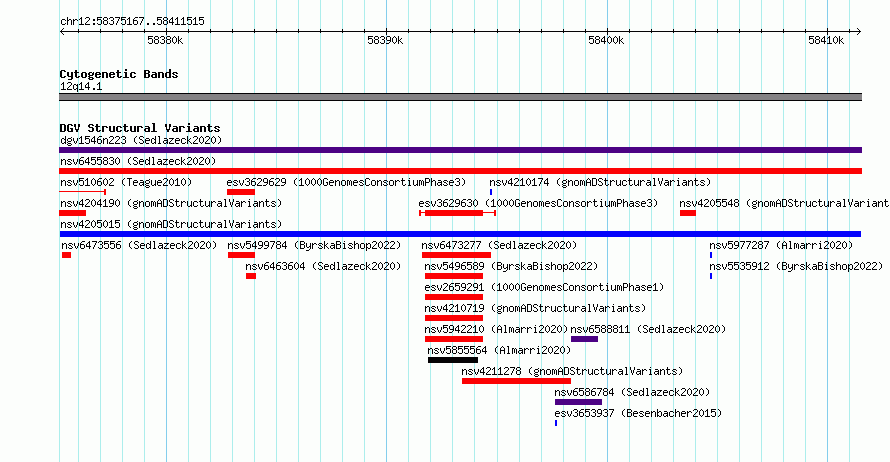Open the nsv6455830 (Sedlazeck2020) label

click(x=138, y=161)
